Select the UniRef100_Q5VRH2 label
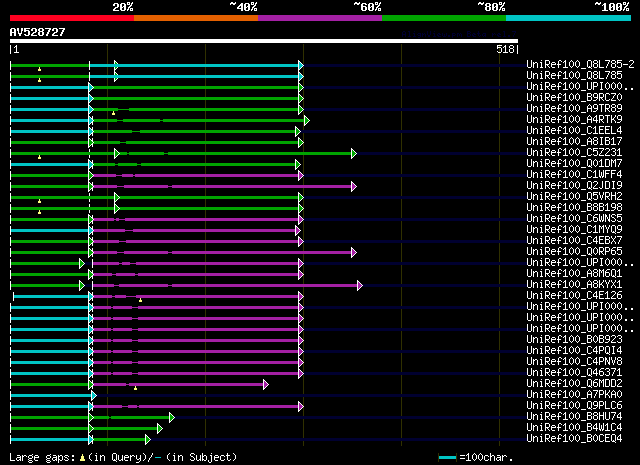 coord(574,197)
